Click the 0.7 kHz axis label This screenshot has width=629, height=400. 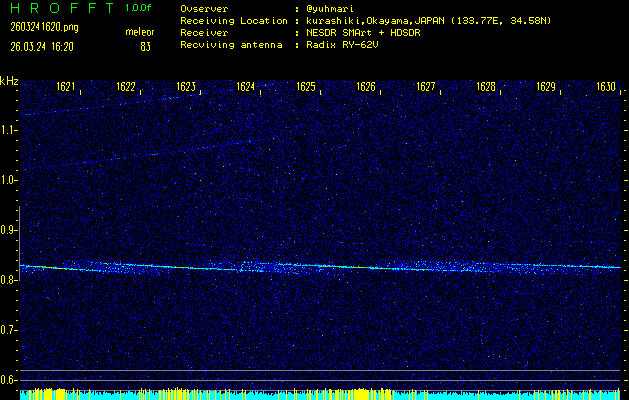tap(8, 330)
